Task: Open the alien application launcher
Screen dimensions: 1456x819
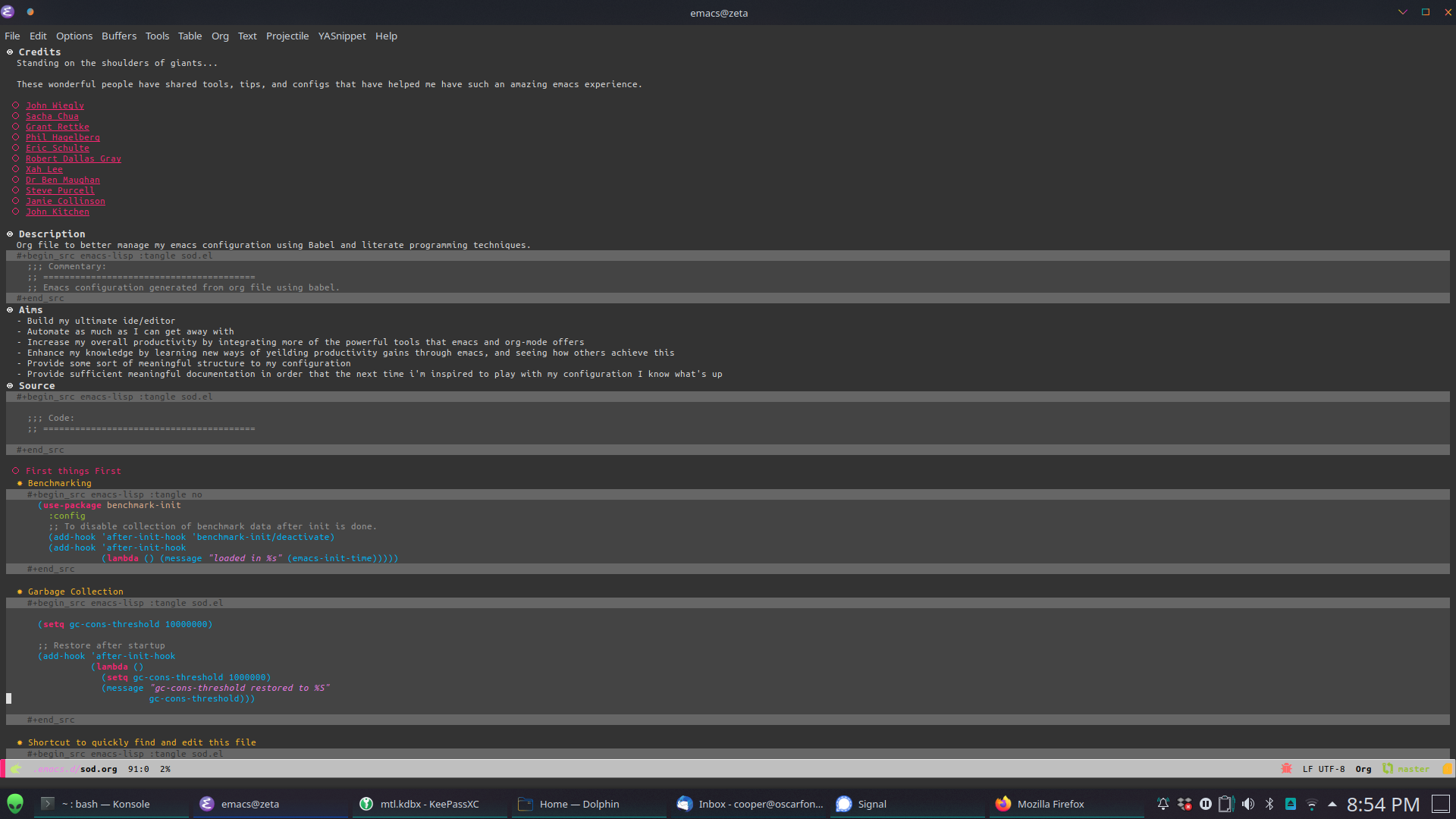Action: (x=15, y=803)
